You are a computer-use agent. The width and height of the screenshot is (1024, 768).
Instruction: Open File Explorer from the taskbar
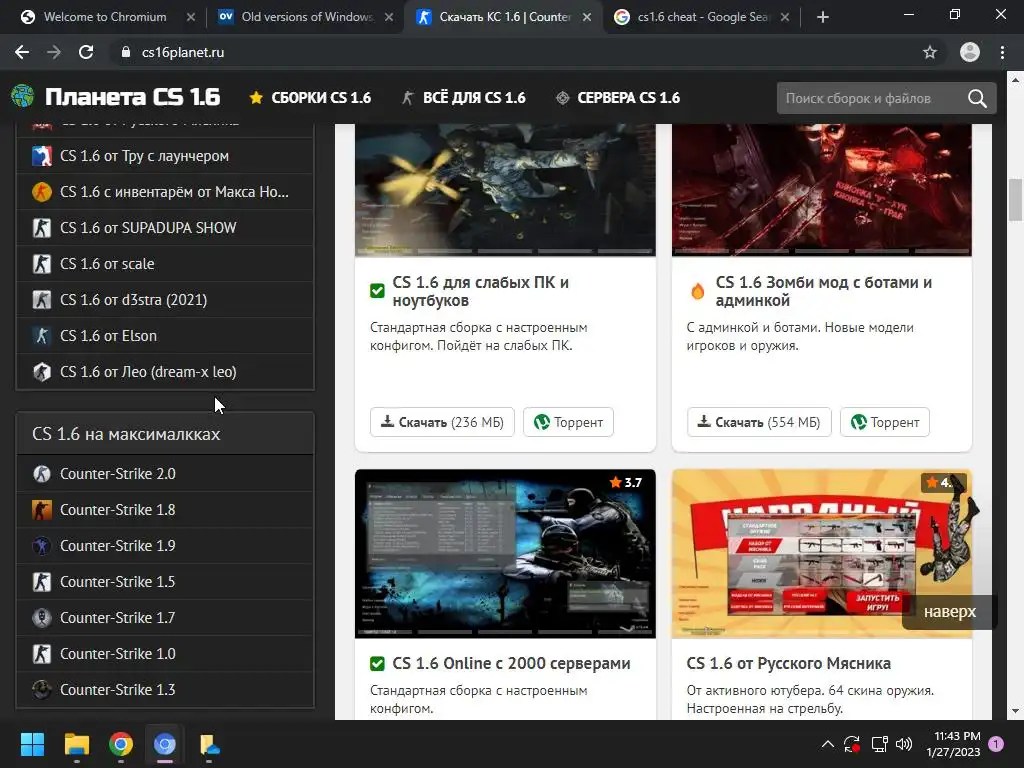(x=76, y=744)
